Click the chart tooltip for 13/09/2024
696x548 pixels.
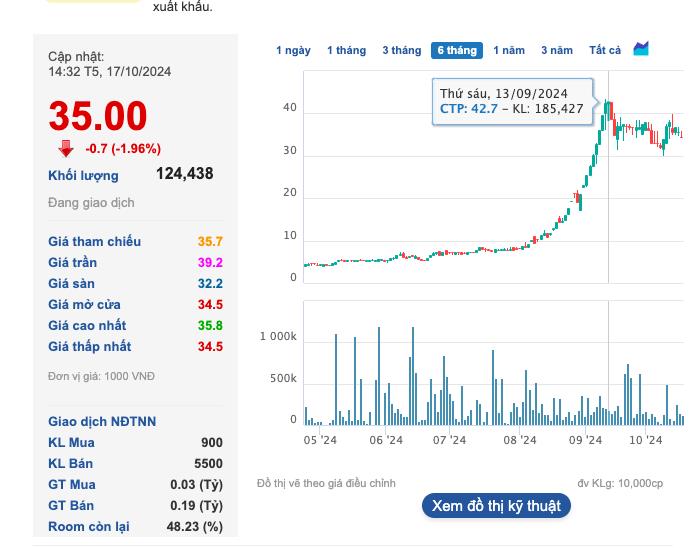coord(512,101)
